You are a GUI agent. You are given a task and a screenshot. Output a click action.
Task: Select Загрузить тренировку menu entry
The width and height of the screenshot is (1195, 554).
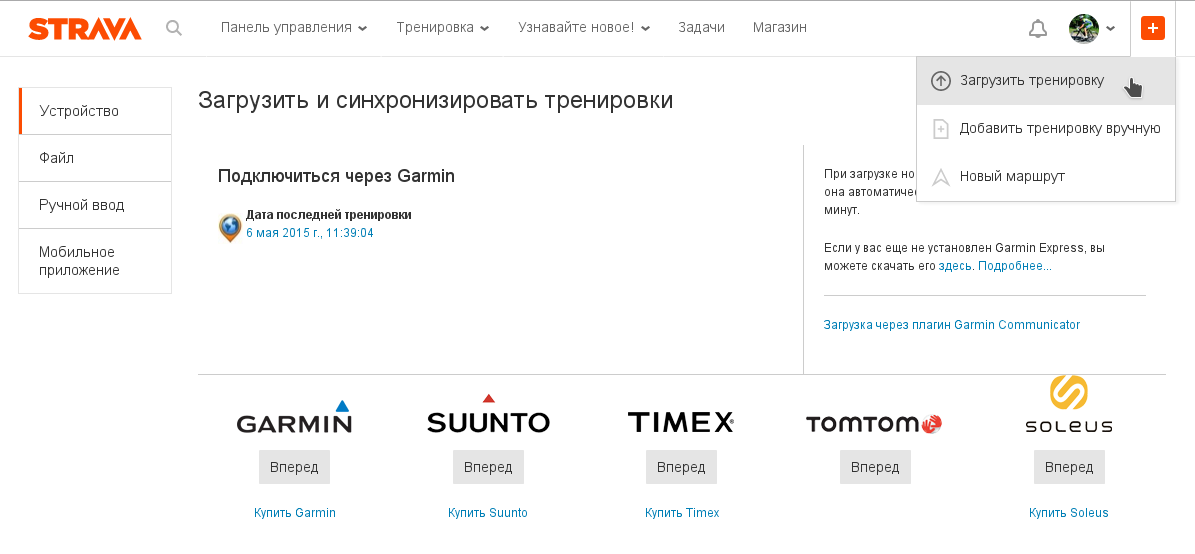pos(1046,81)
